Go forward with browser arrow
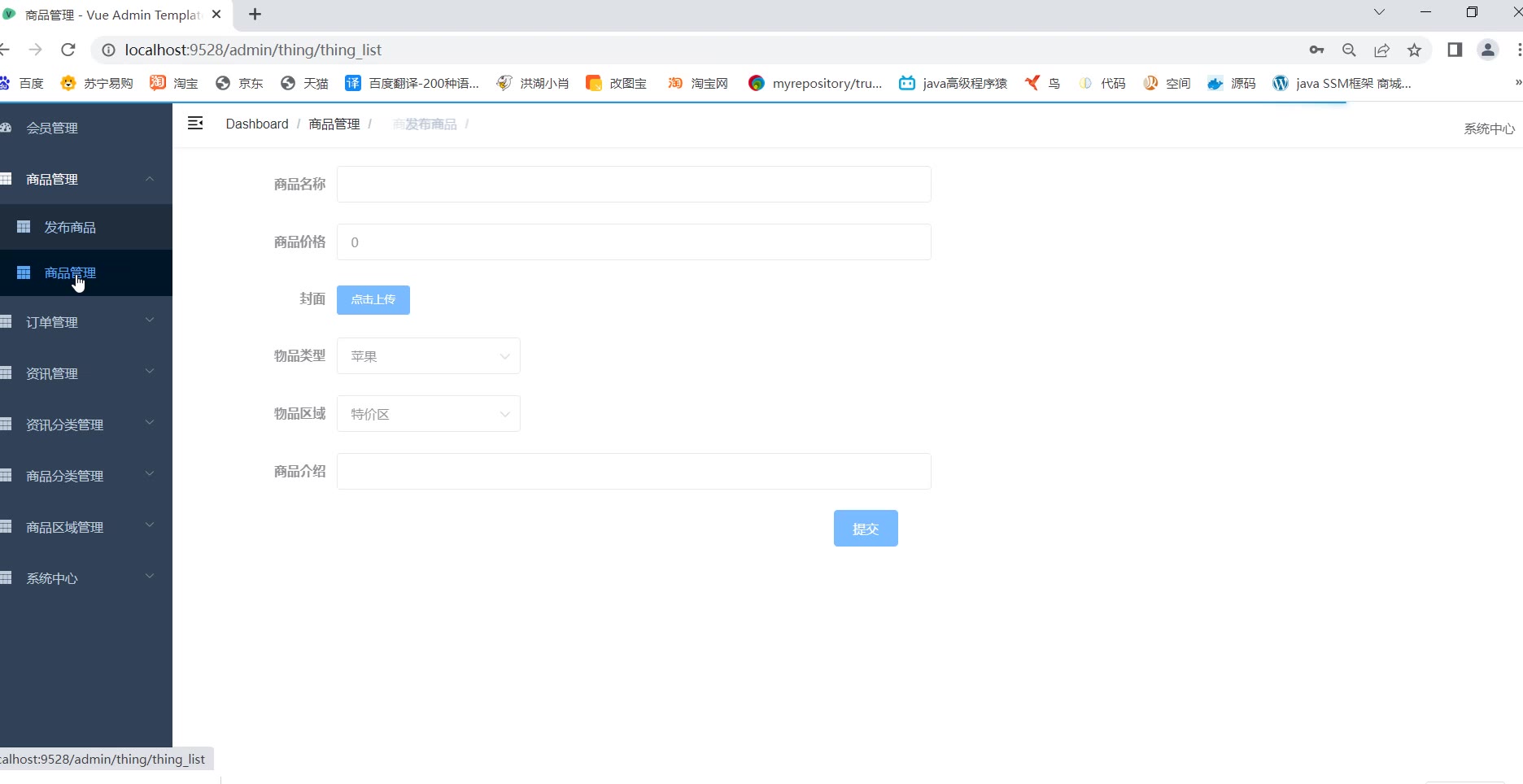The image size is (1523, 784). (x=35, y=50)
